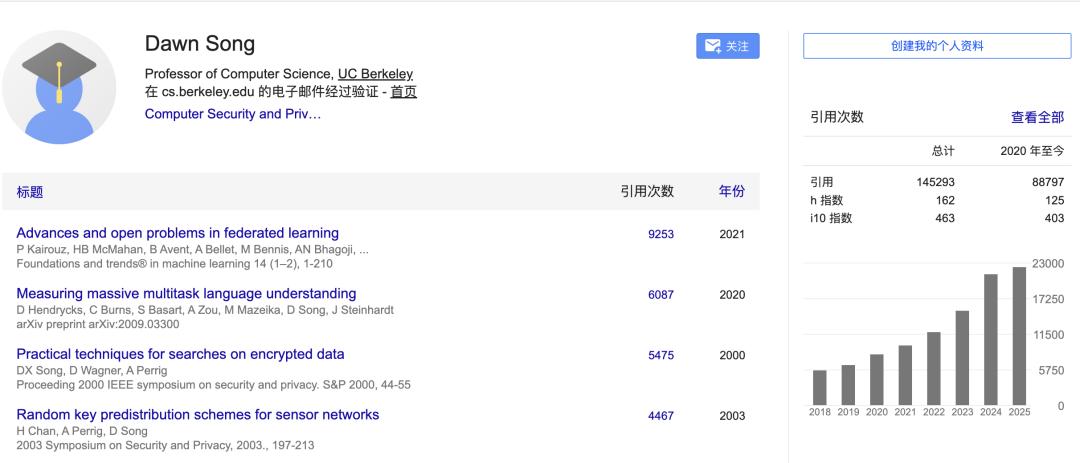Click 创建我的个人资料 button
The width and height of the screenshot is (1080, 463).
[x=938, y=46]
